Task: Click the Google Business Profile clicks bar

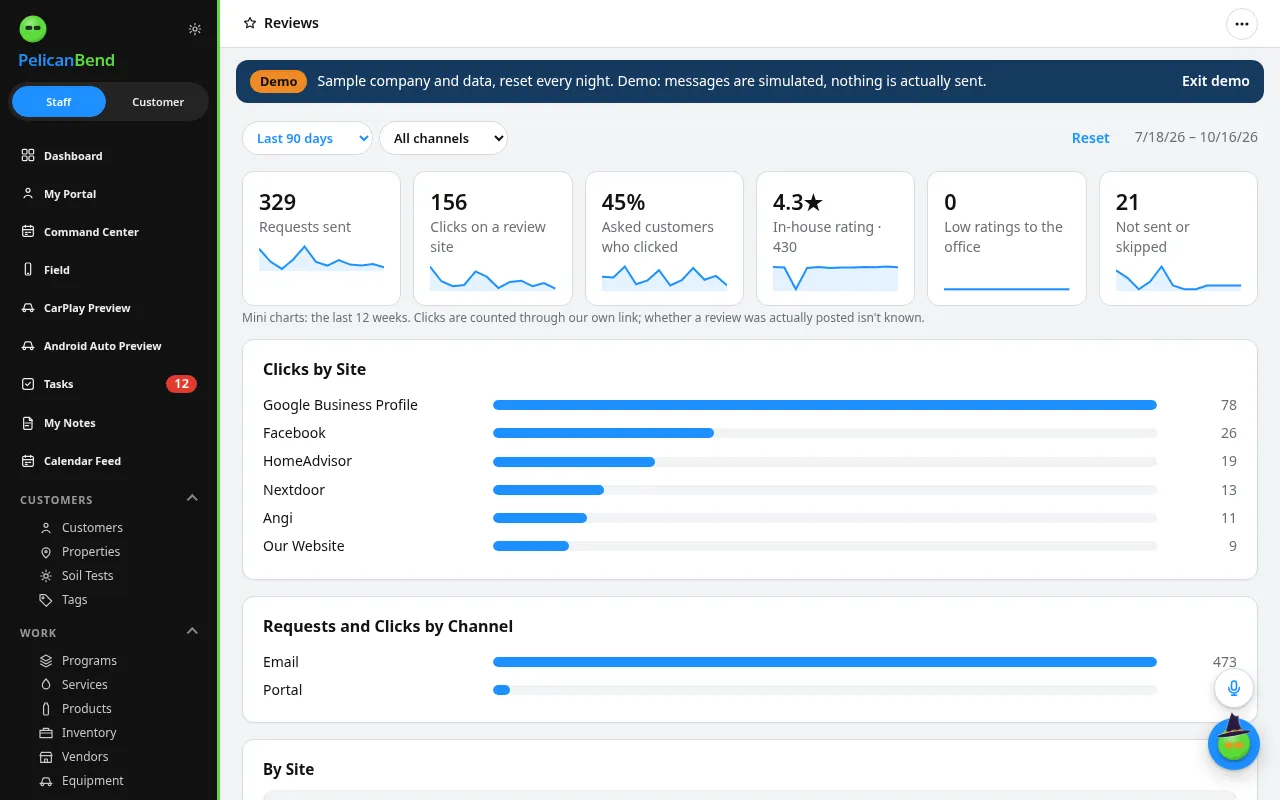Action: [825, 405]
